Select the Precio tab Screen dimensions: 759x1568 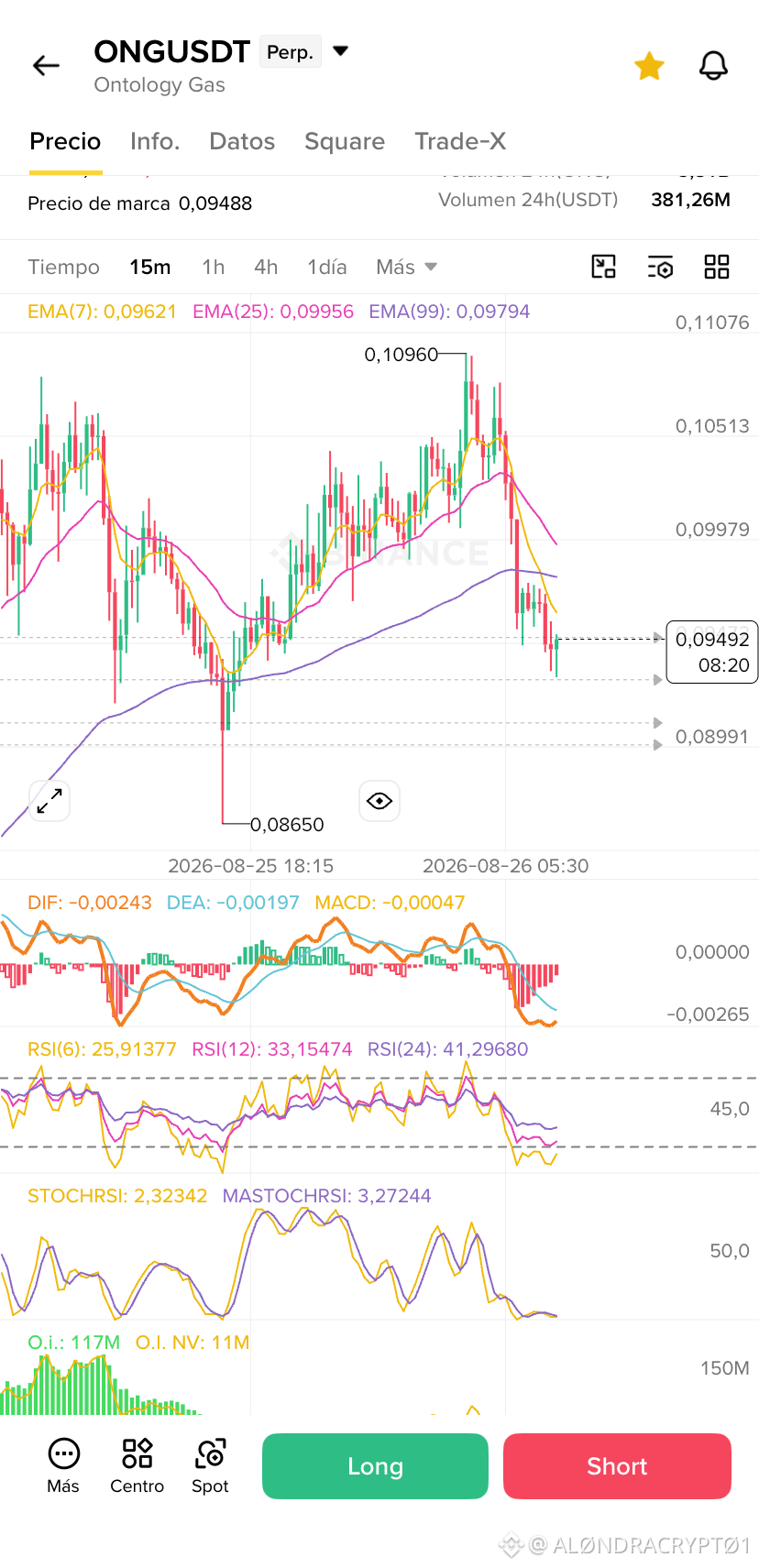(65, 141)
